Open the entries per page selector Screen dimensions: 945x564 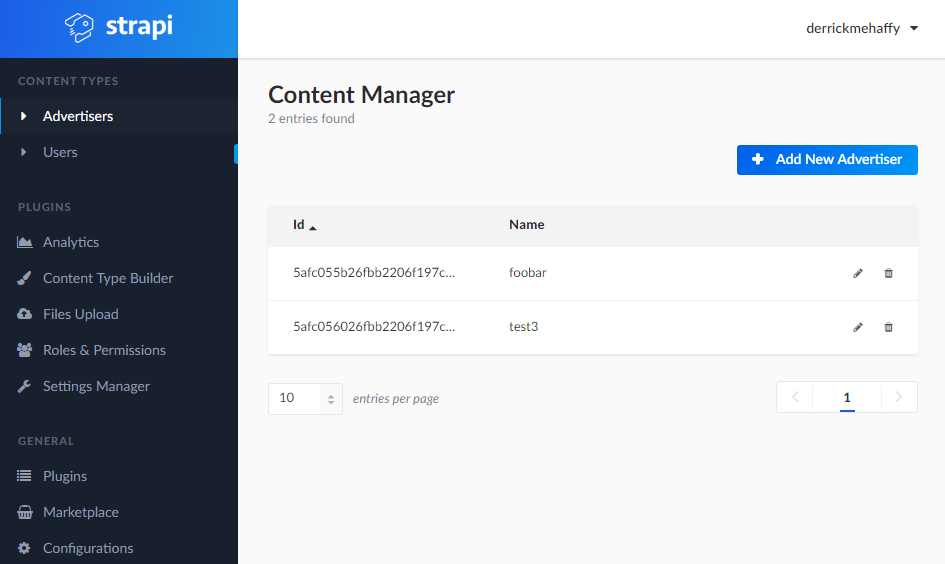coord(306,398)
